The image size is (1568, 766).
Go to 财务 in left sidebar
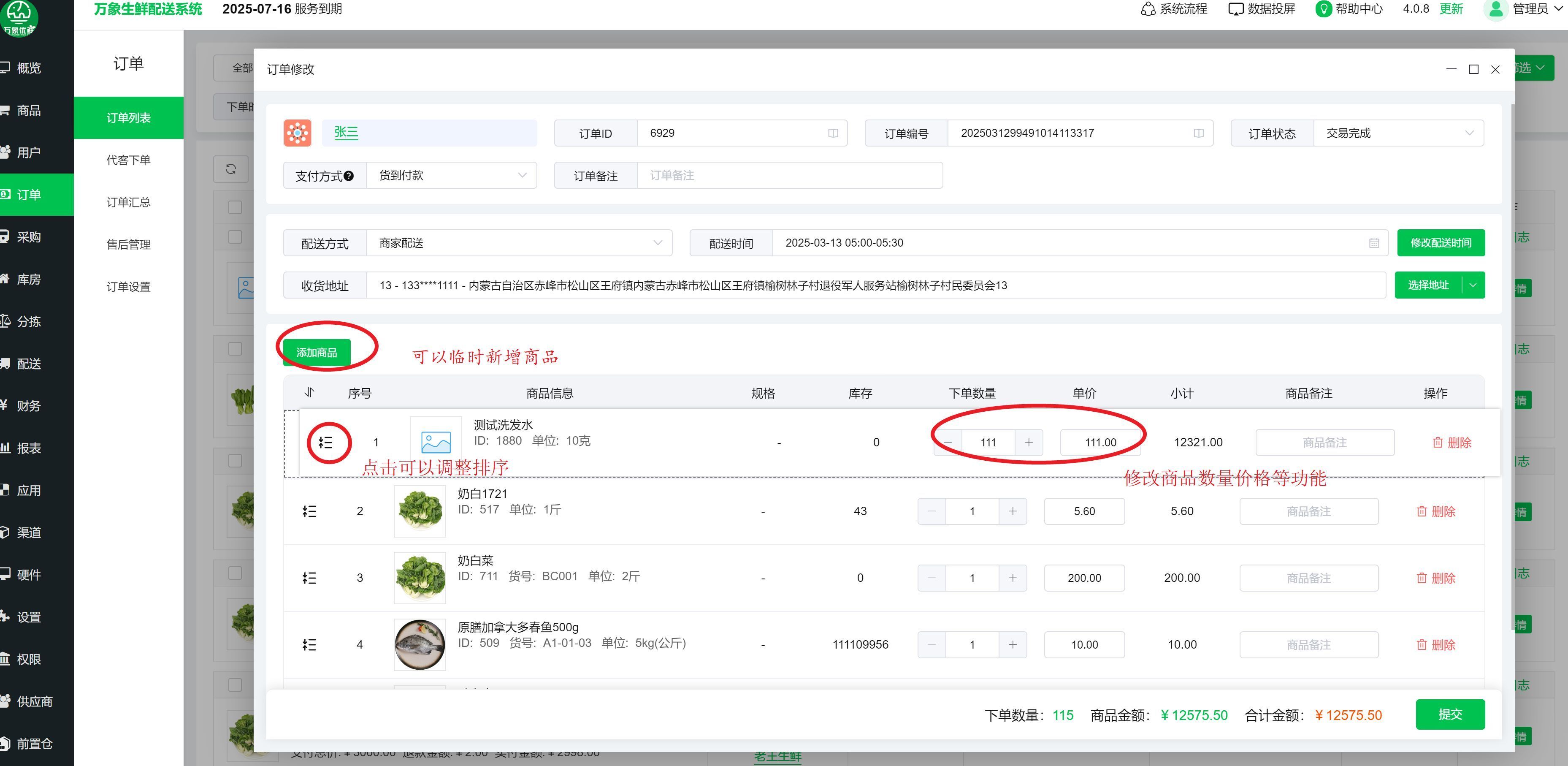(28, 405)
